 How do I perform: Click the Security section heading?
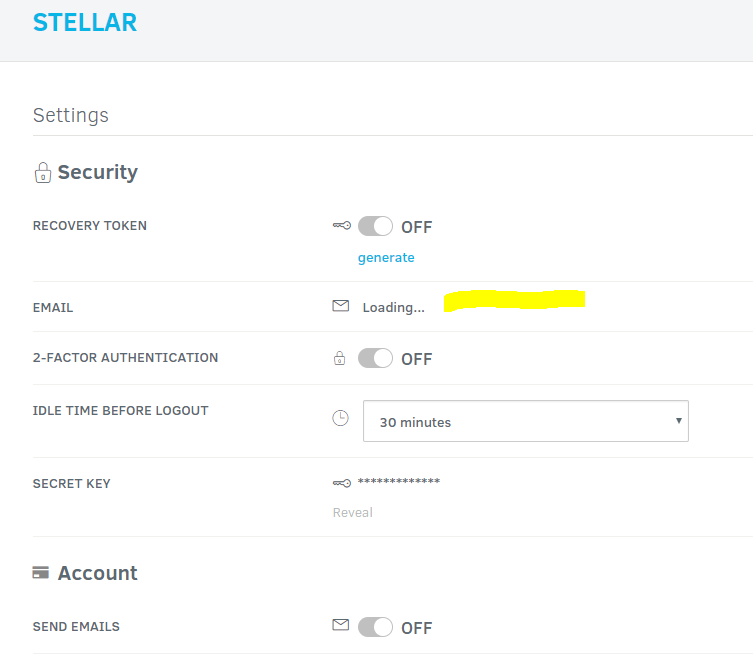[x=97, y=172]
